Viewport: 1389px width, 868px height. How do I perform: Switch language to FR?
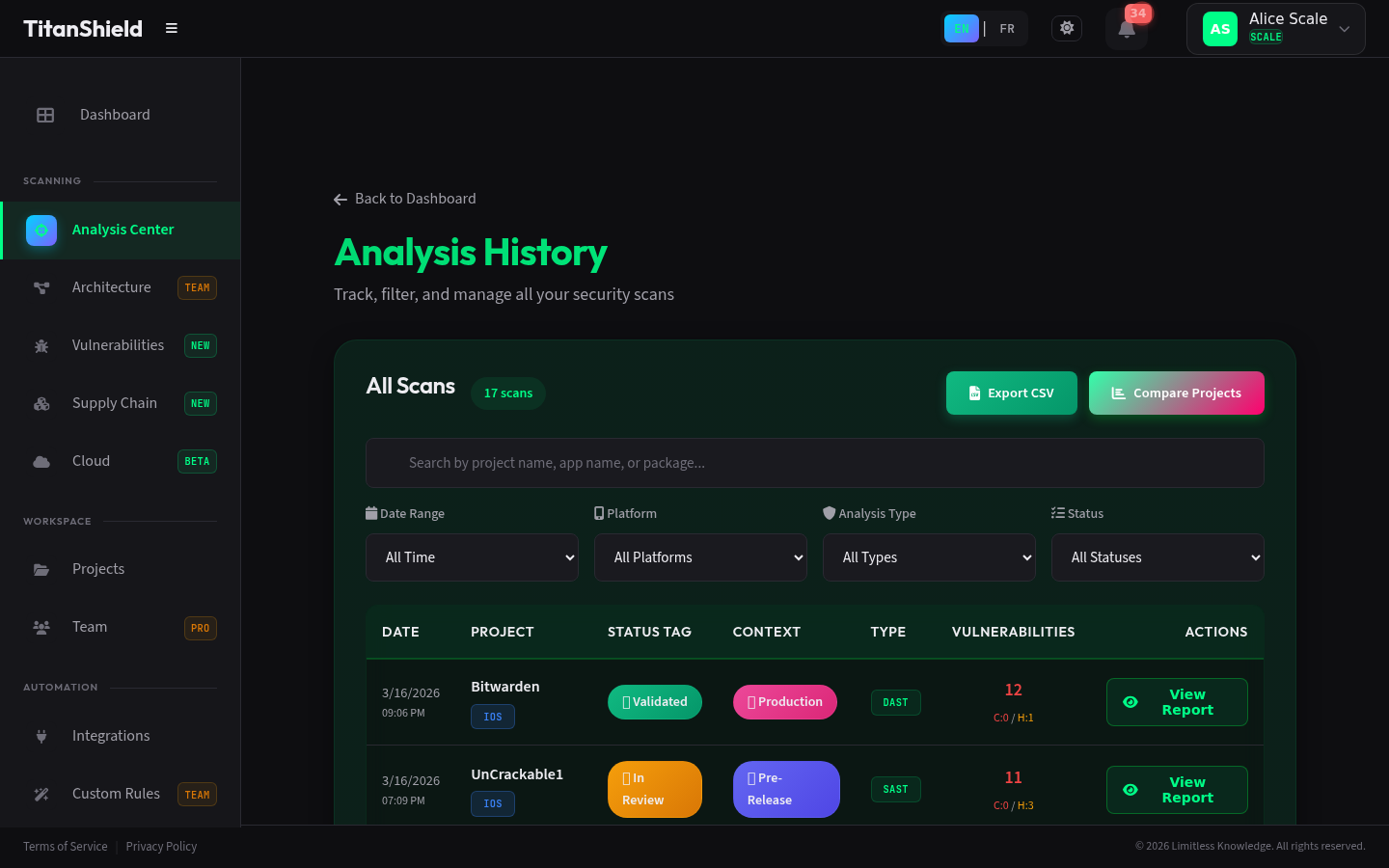1007,28
